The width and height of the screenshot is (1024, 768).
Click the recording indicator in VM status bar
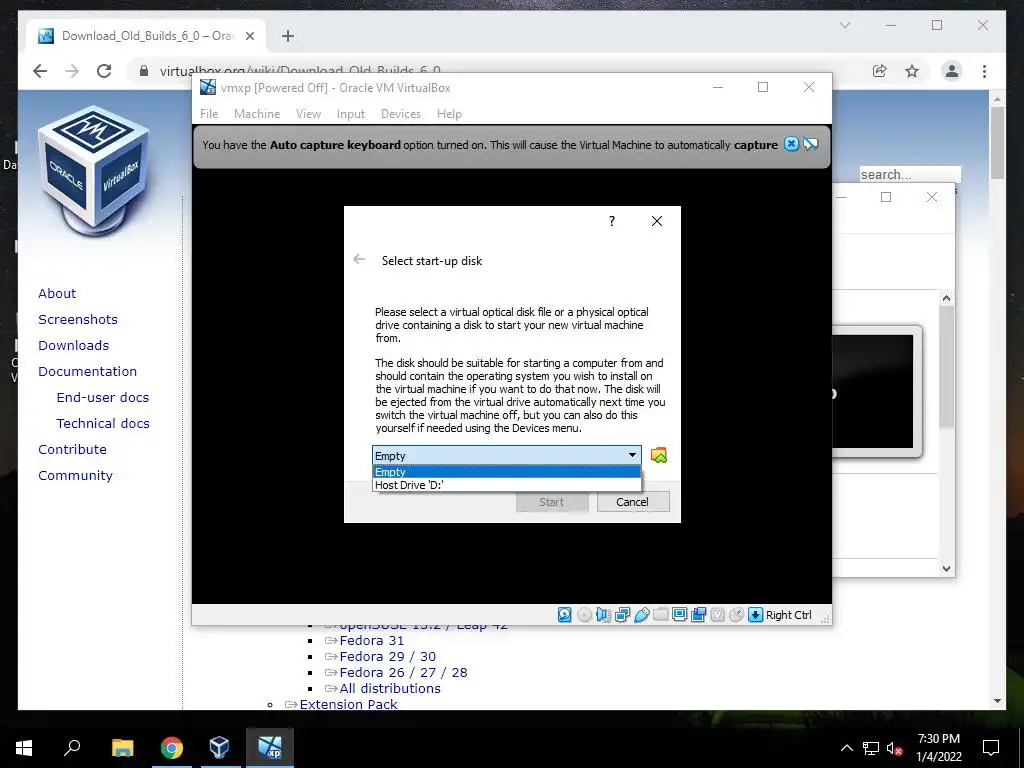tap(698, 615)
